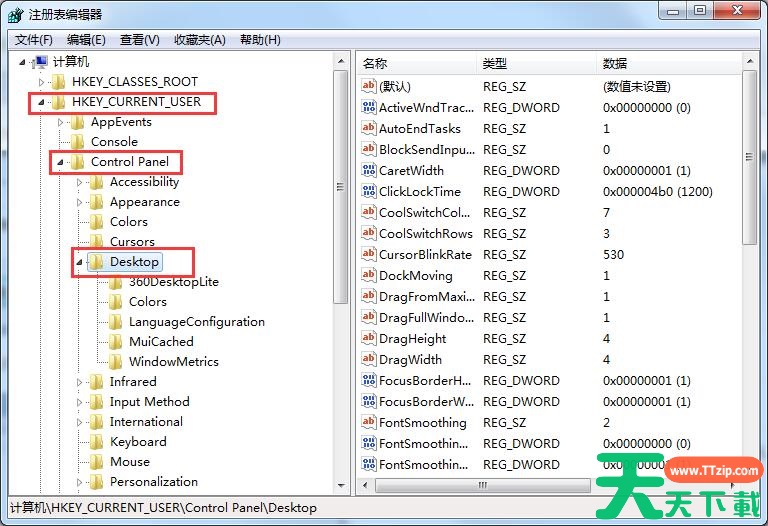The width and height of the screenshot is (768, 526).
Task: Select the Keyboard key in tree
Action: 138,442
